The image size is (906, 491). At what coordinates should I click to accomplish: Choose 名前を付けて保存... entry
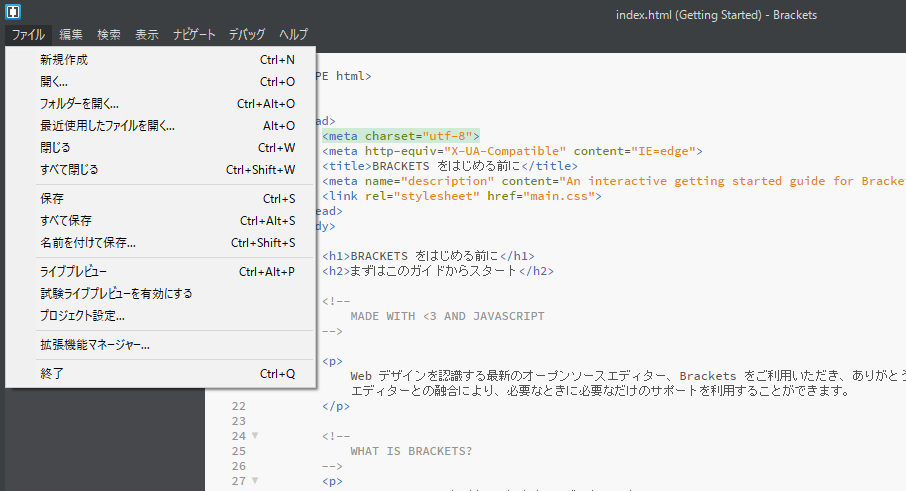161,242
